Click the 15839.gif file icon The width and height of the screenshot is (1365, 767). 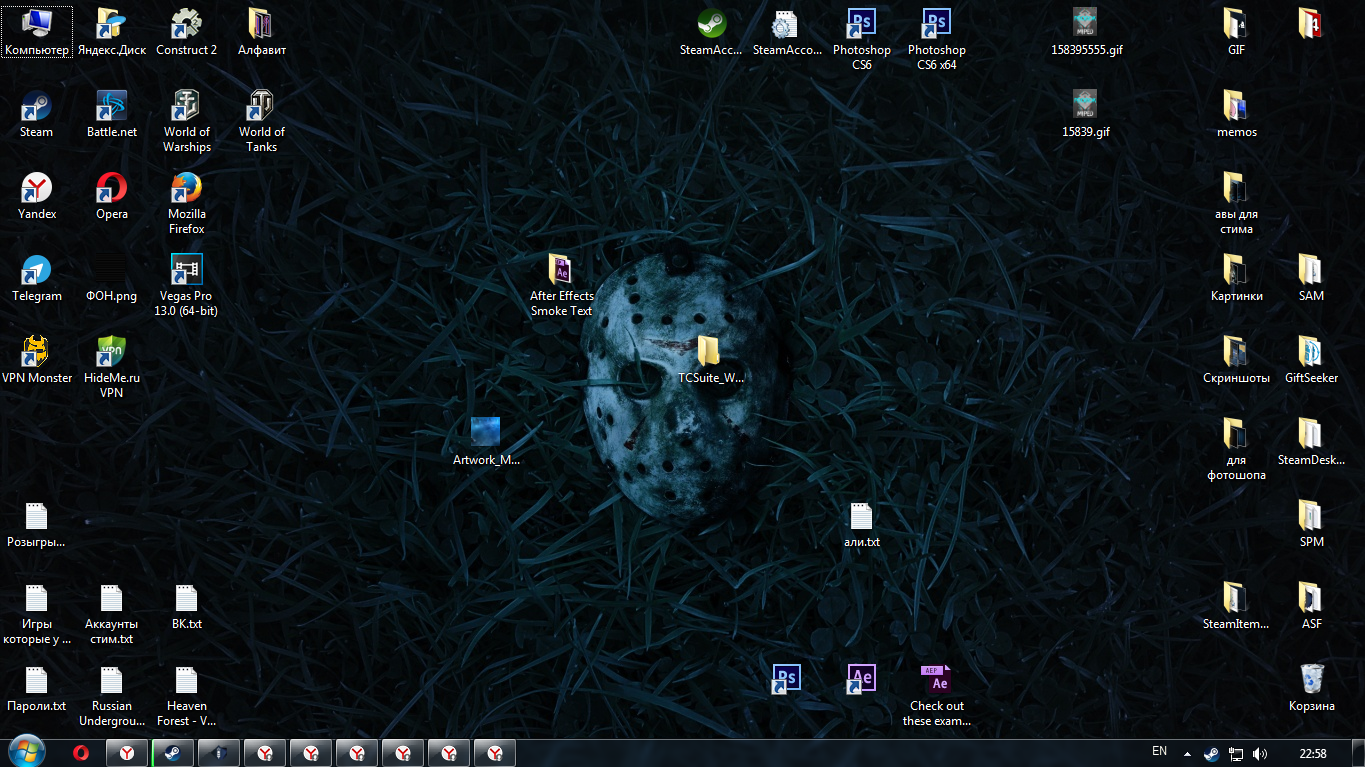click(x=1086, y=114)
